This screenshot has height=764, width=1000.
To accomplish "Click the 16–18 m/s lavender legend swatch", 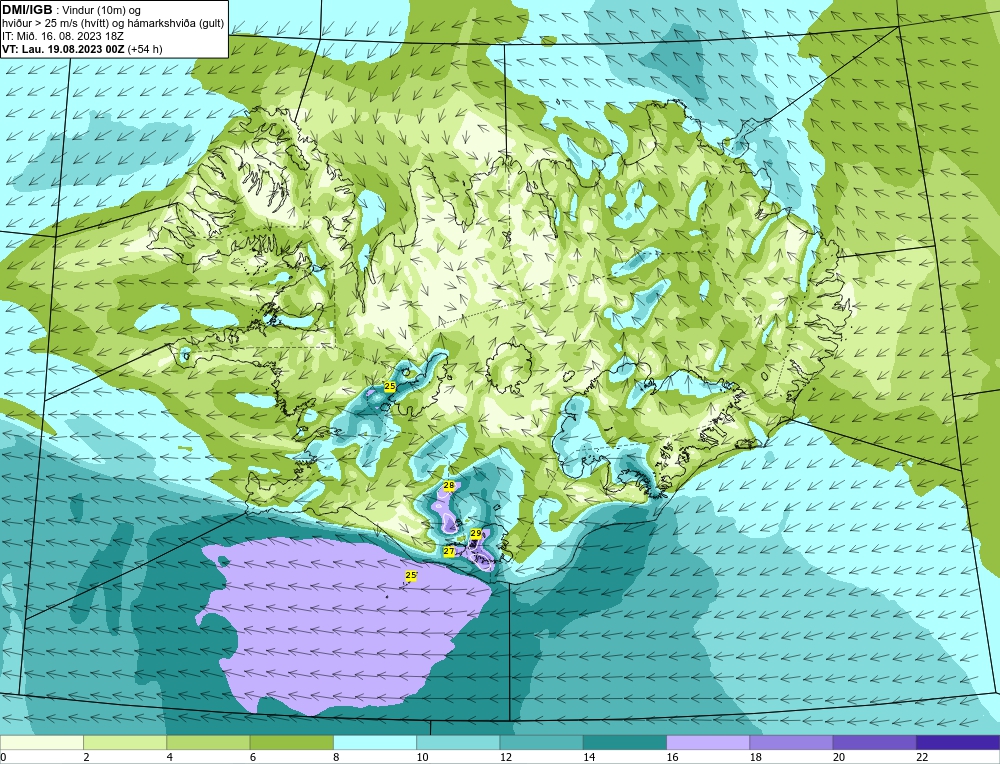I will pos(708,743).
